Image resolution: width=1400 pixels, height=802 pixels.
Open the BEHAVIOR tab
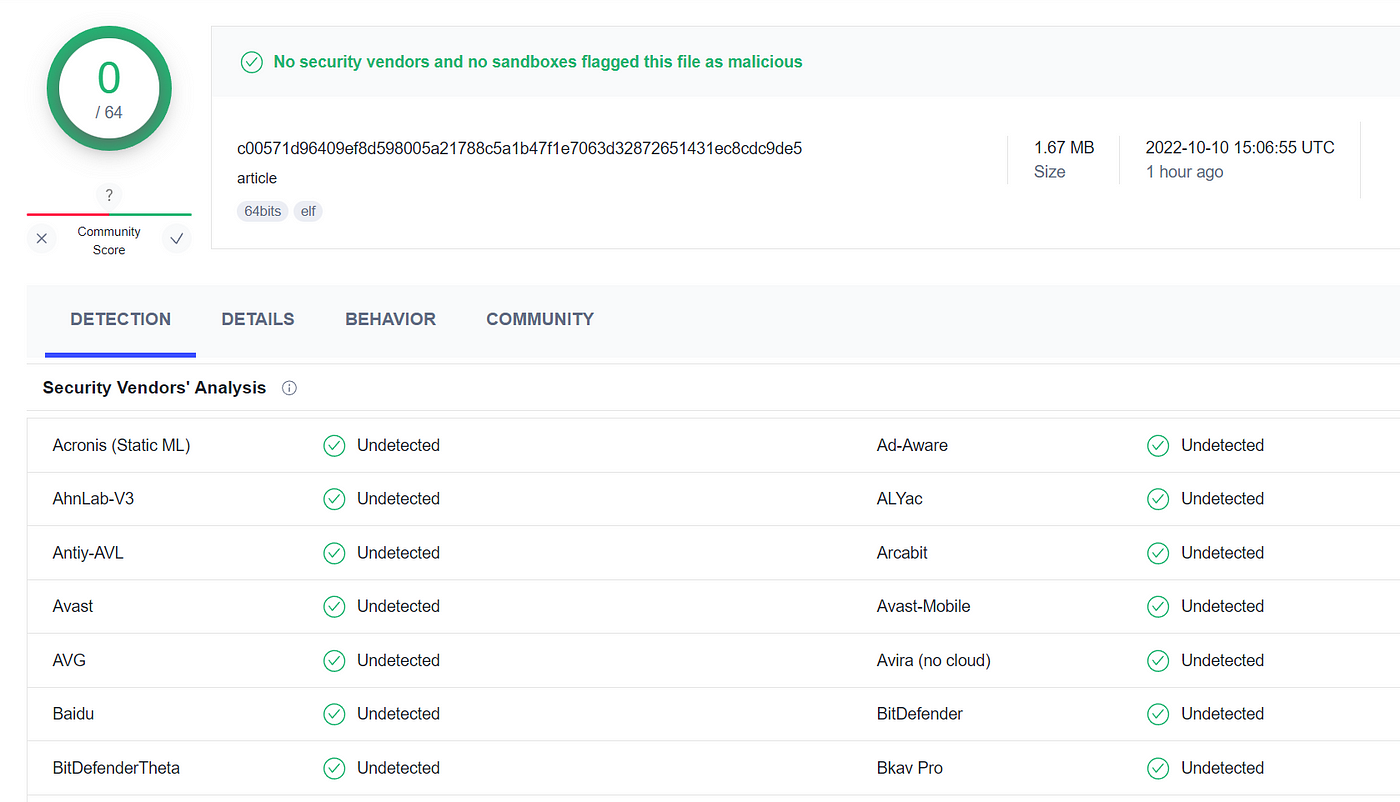(390, 320)
